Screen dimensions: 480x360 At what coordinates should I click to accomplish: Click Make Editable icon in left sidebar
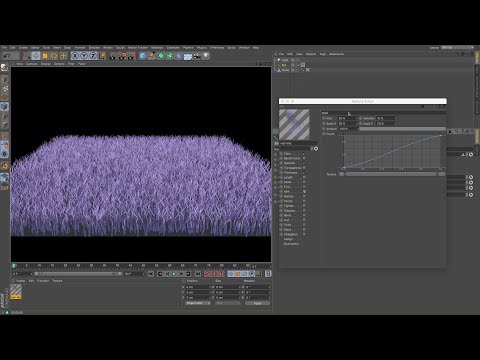point(5,68)
